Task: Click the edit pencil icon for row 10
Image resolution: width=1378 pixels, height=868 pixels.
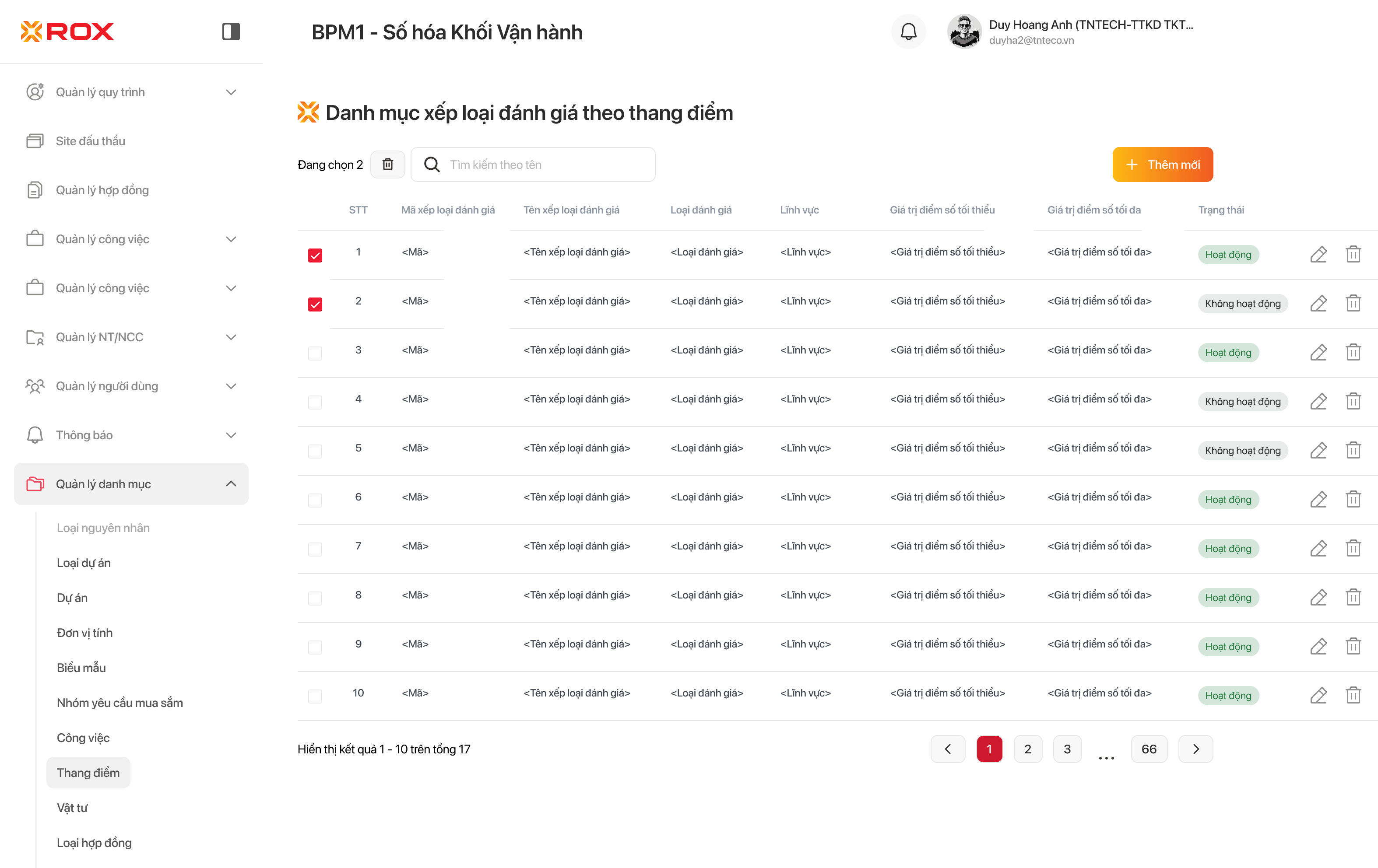Action: coord(1318,695)
